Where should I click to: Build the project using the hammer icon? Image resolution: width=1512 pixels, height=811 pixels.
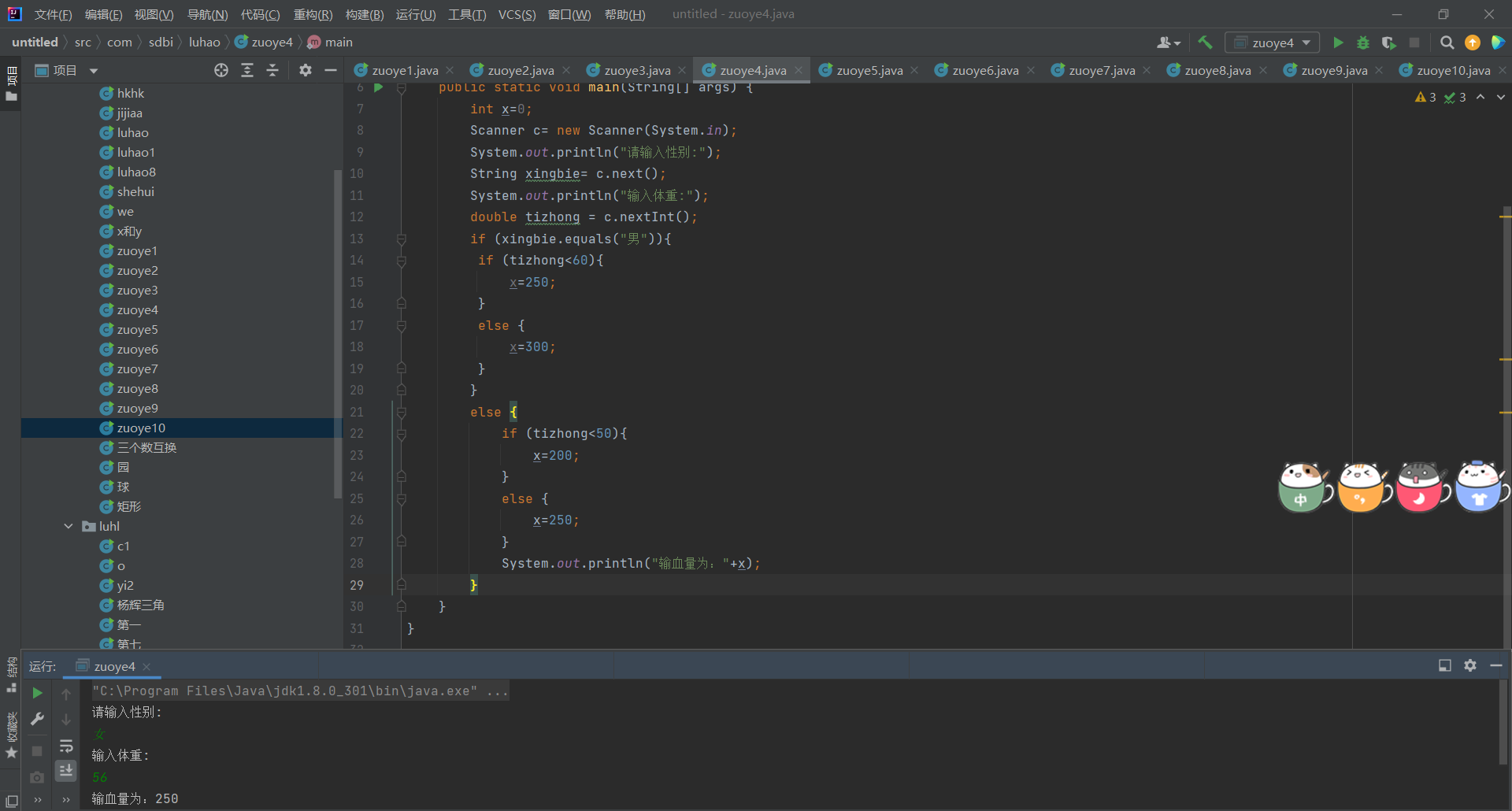(1205, 43)
